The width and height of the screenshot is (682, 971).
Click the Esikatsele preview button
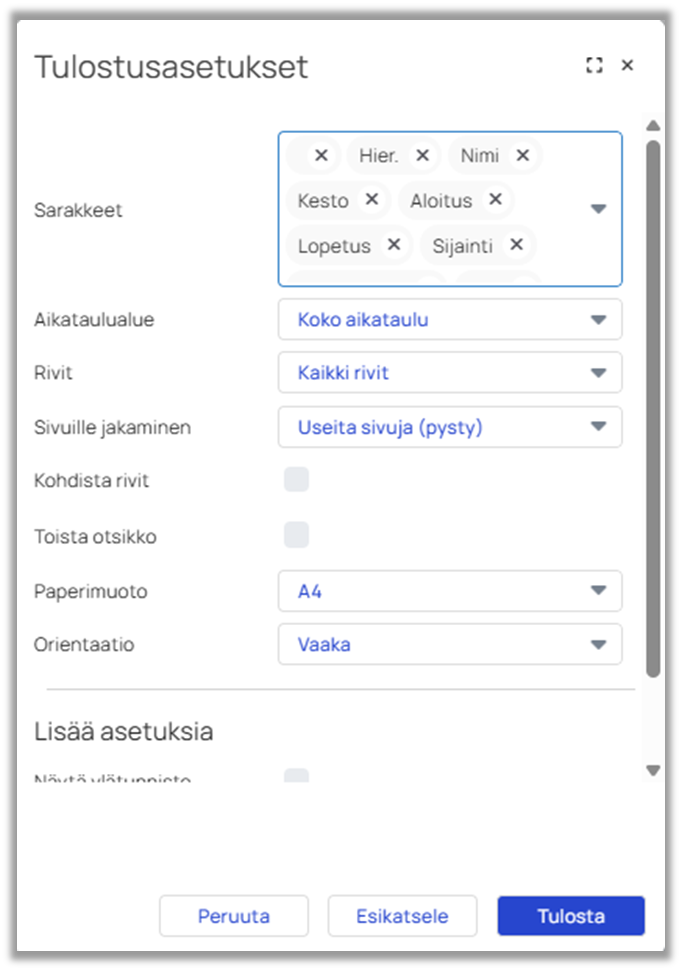pyautogui.click(x=402, y=916)
